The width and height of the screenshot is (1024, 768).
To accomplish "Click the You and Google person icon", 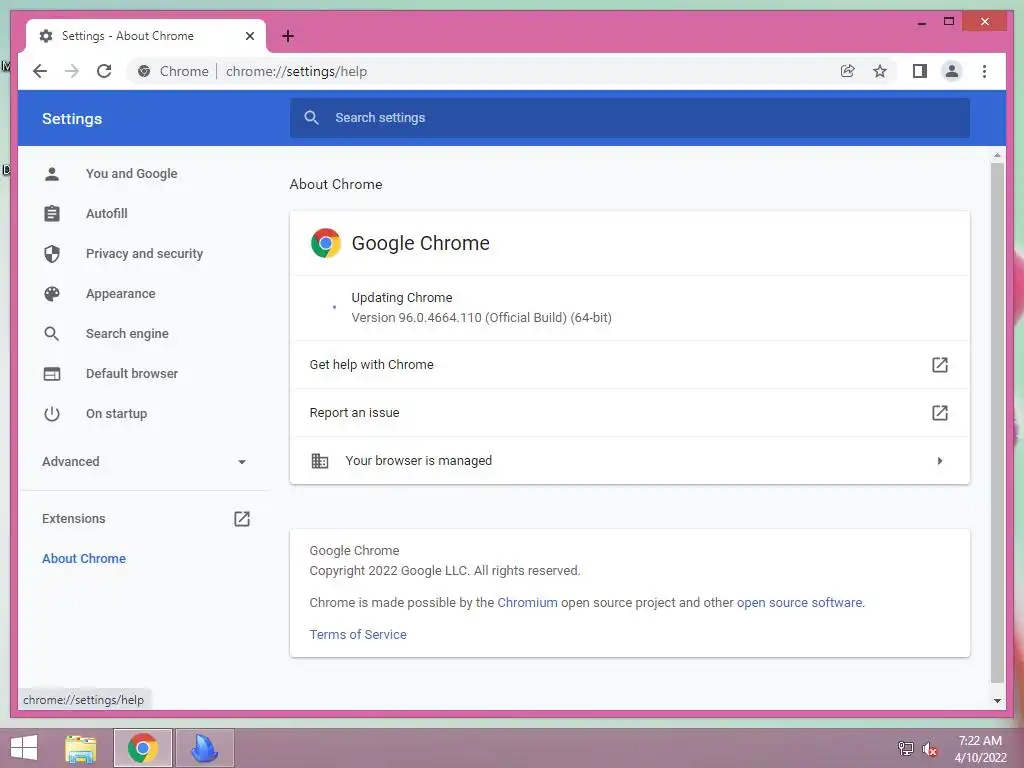I will [x=52, y=174].
